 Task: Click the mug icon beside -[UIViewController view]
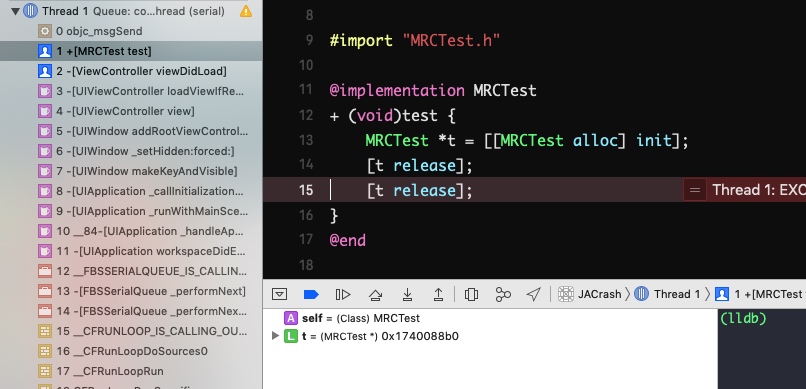point(45,111)
